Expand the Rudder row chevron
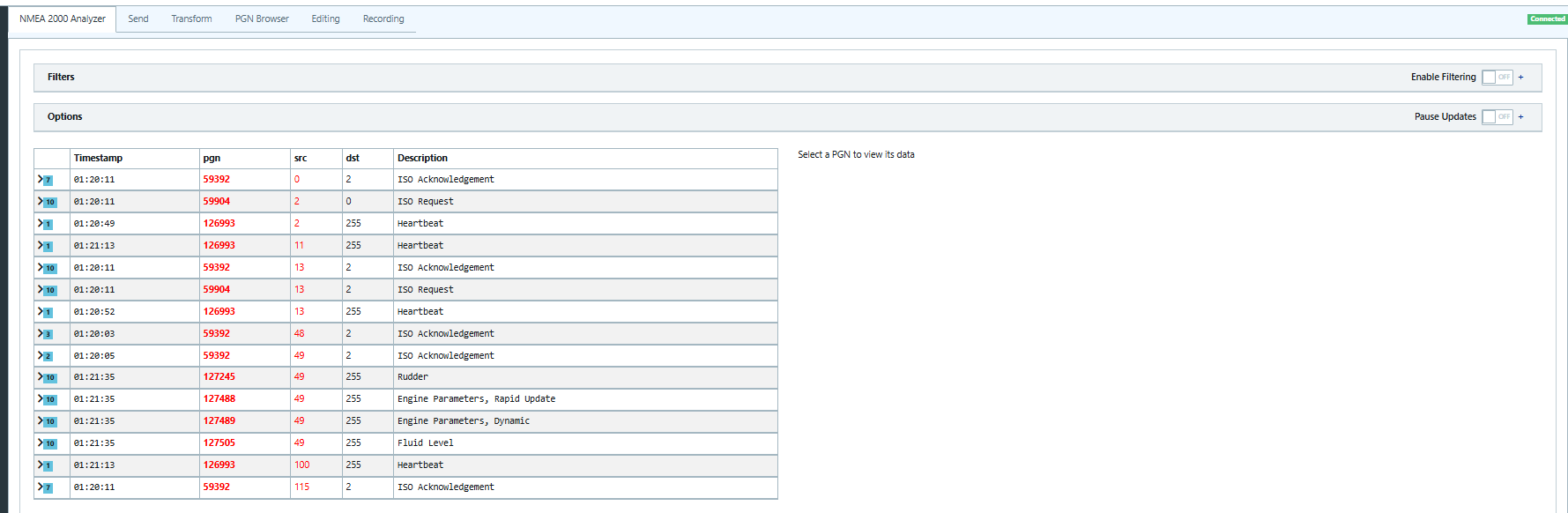This screenshot has width=1568, height=513. click(x=40, y=376)
